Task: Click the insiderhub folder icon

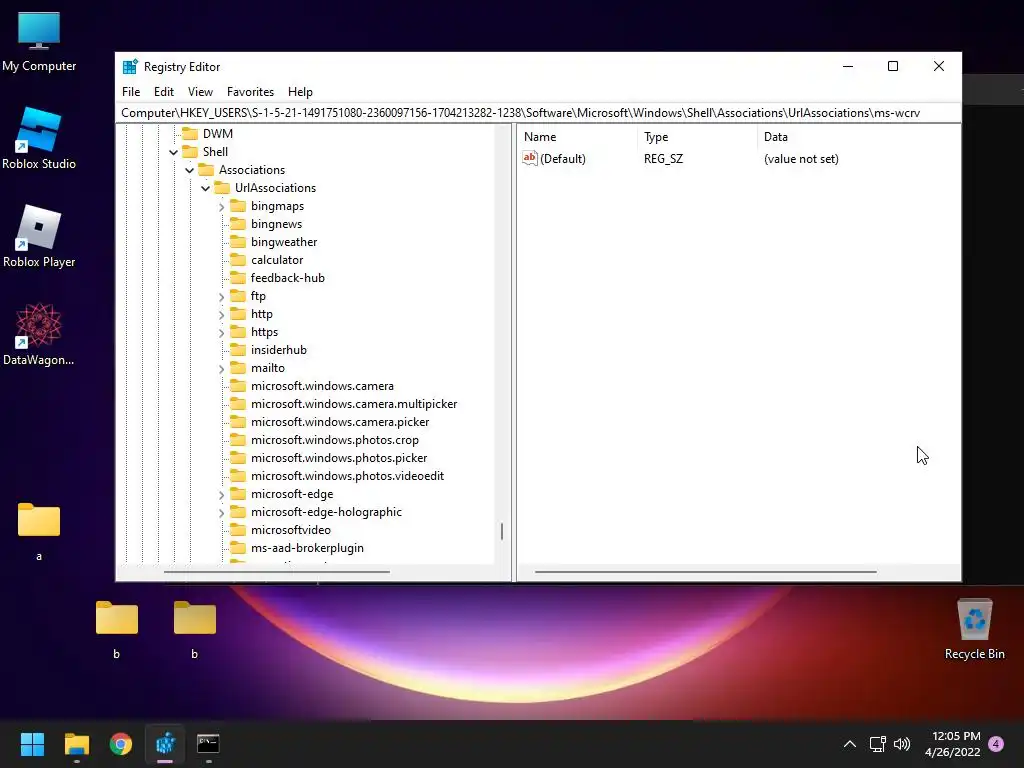Action: [x=238, y=350]
